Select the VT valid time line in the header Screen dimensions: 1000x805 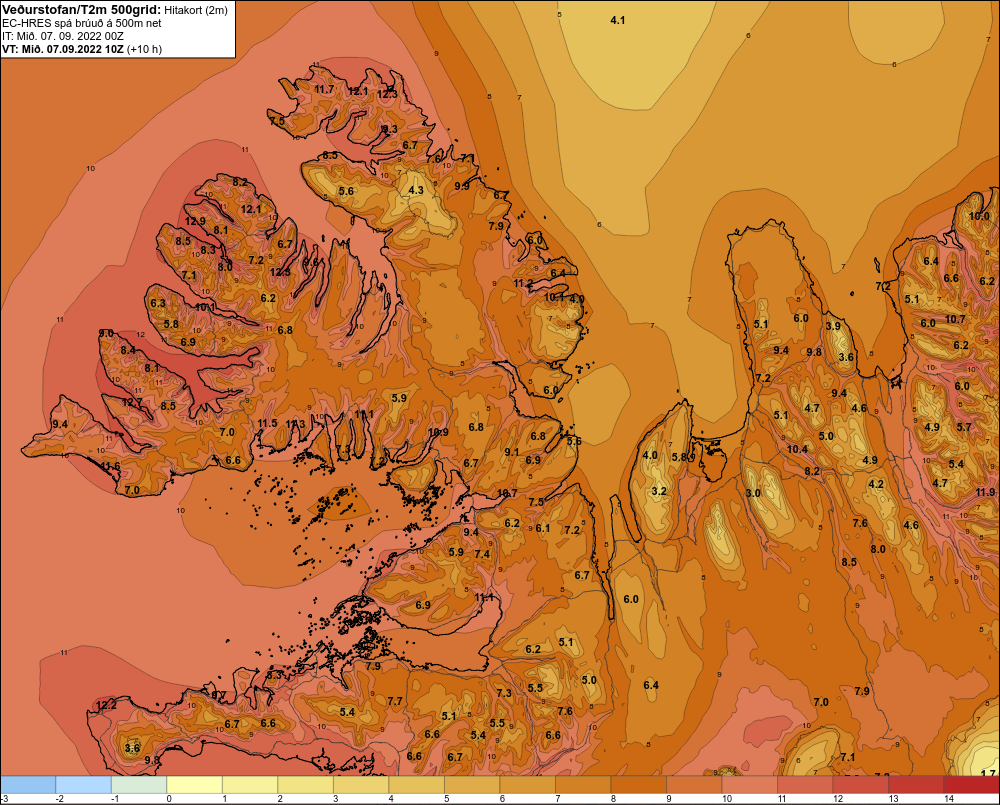82,49
